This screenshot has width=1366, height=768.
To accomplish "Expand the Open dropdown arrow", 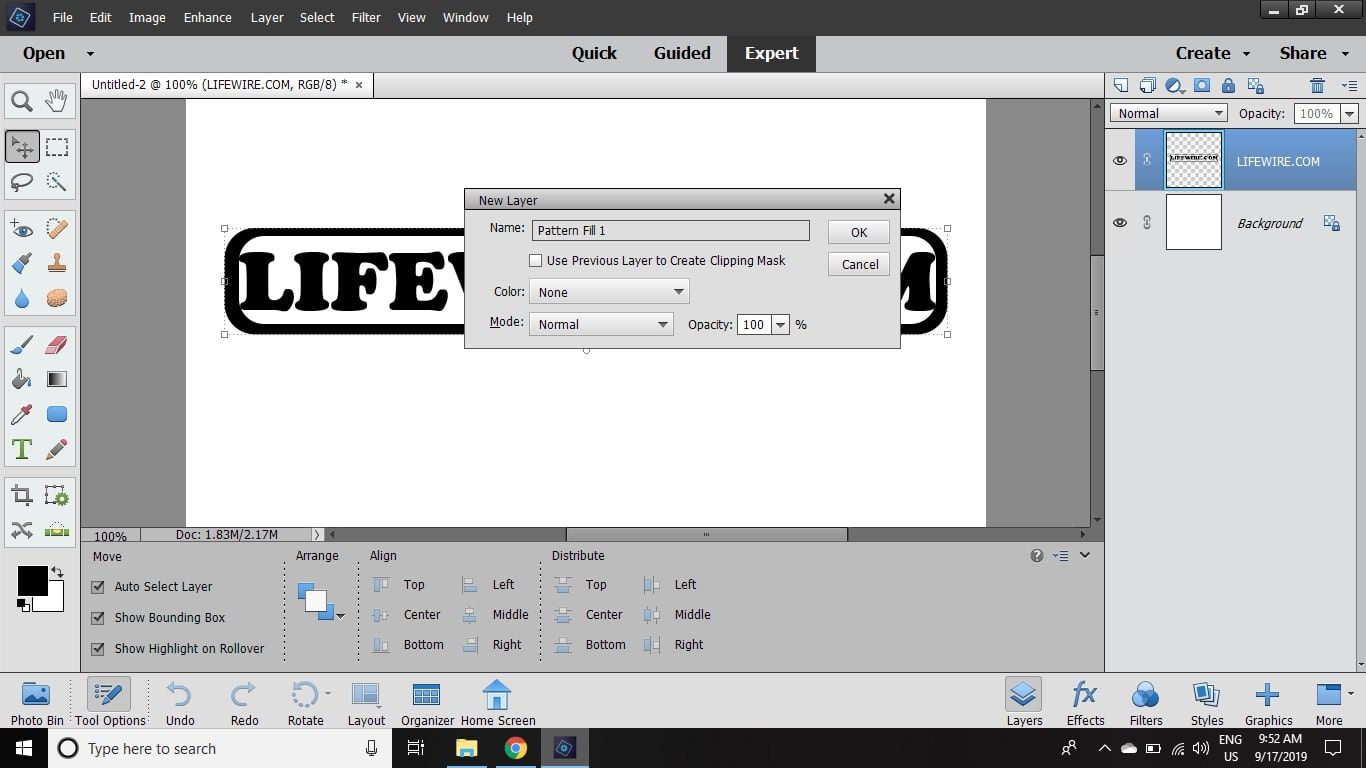I will (90, 54).
